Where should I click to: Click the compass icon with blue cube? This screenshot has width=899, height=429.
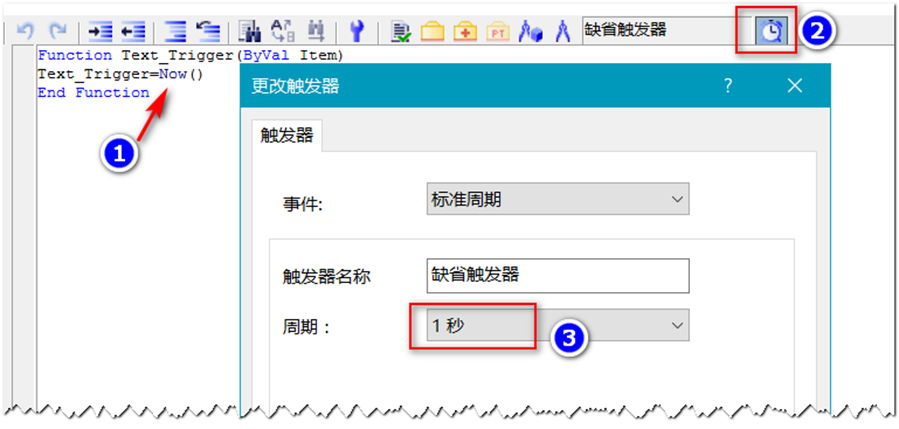point(530,32)
